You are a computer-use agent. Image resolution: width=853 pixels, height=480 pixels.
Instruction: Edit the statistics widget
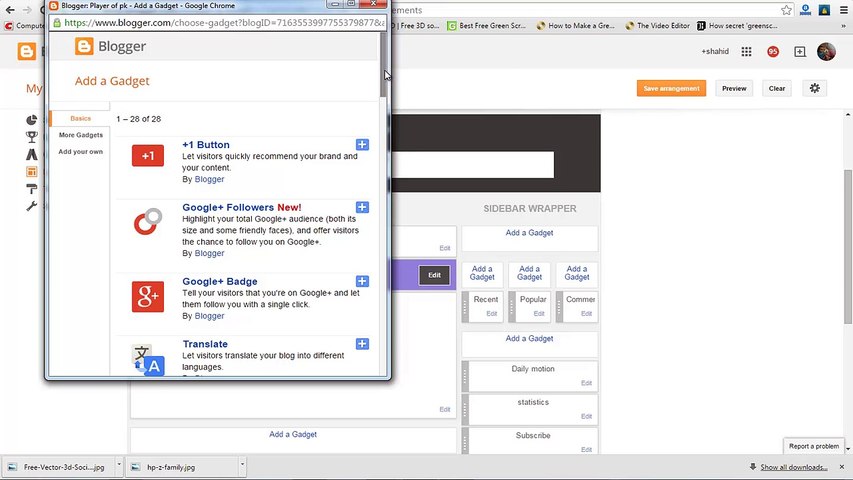(x=586, y=416)
